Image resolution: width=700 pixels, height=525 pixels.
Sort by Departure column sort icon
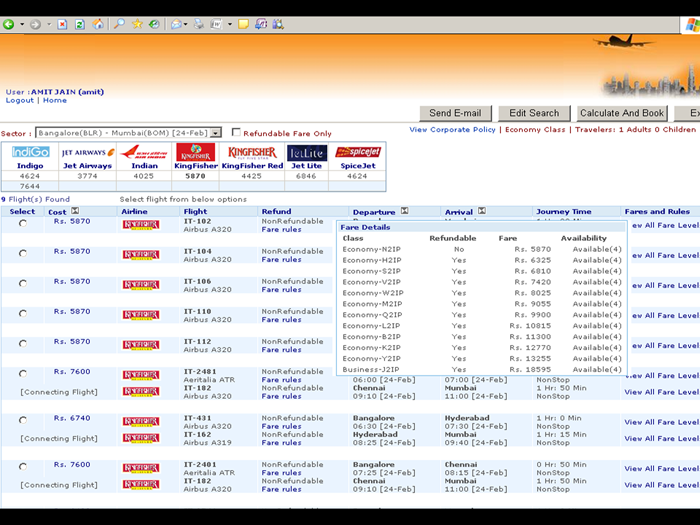coord(404,211)
